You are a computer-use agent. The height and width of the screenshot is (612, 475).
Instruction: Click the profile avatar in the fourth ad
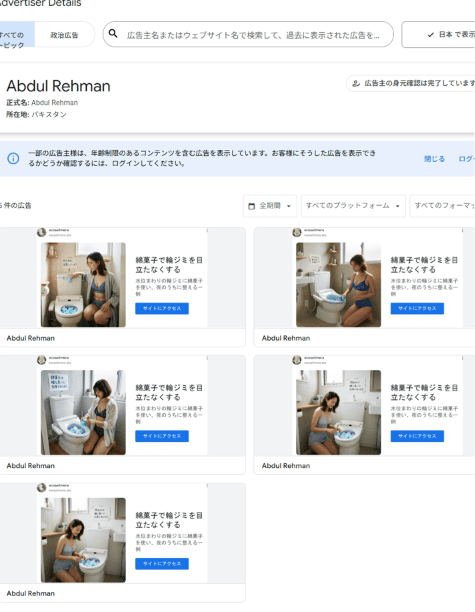tap(297, 360)
